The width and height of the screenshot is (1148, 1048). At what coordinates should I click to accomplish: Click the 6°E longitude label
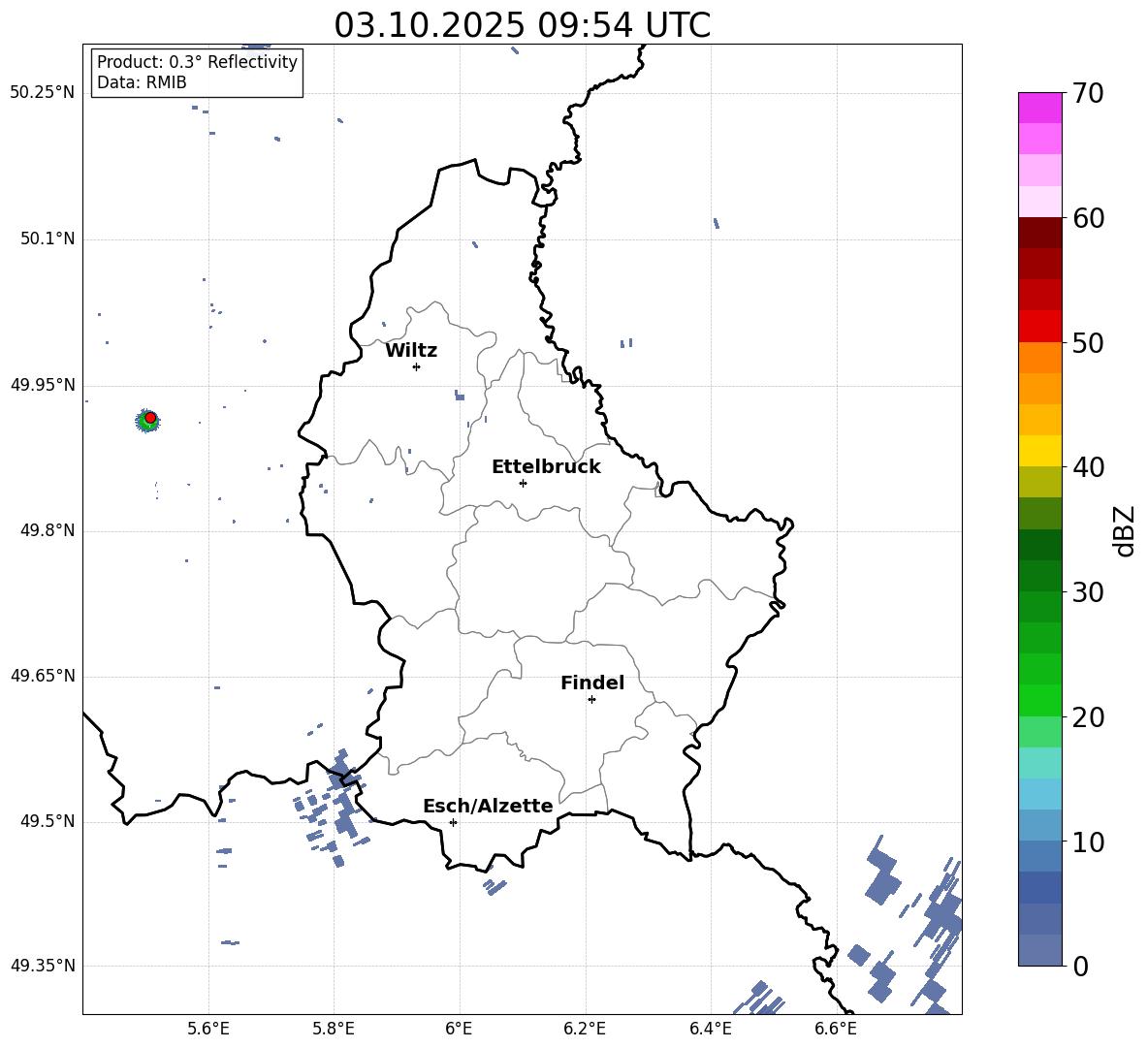[x=459, y=1029]
